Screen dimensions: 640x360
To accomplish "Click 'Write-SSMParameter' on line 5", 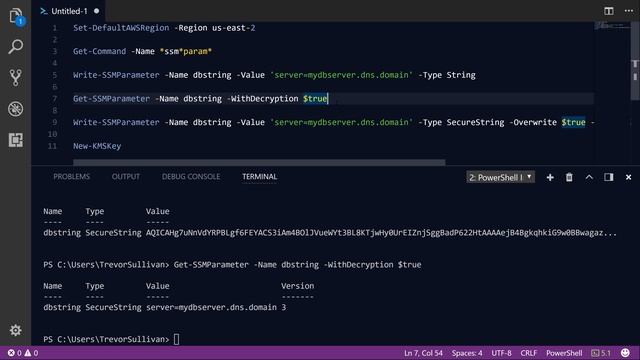I will coord(116,75).
